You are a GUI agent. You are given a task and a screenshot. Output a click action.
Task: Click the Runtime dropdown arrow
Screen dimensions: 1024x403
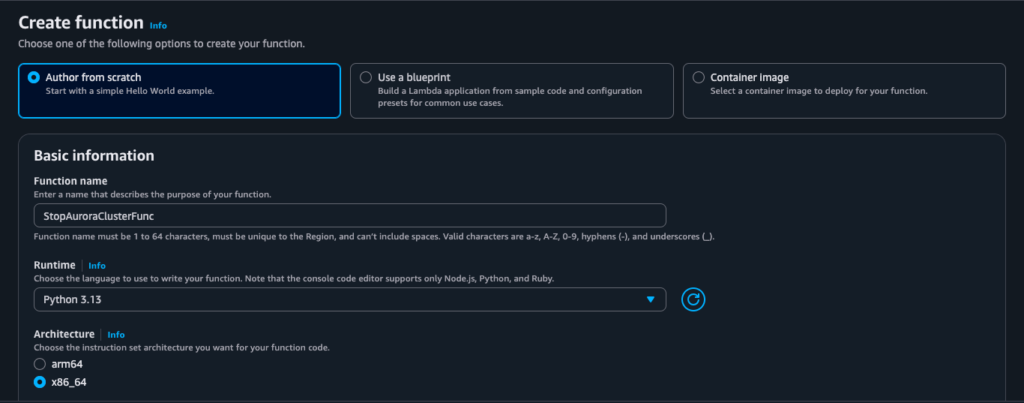(650, 299)
